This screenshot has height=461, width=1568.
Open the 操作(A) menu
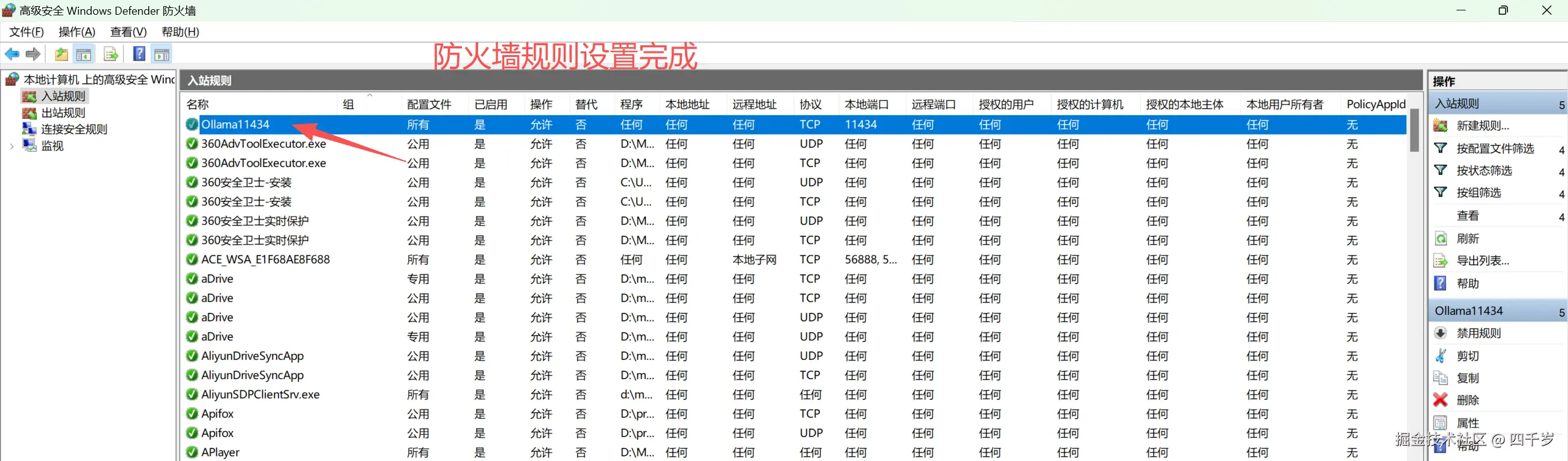coord(77,32)
